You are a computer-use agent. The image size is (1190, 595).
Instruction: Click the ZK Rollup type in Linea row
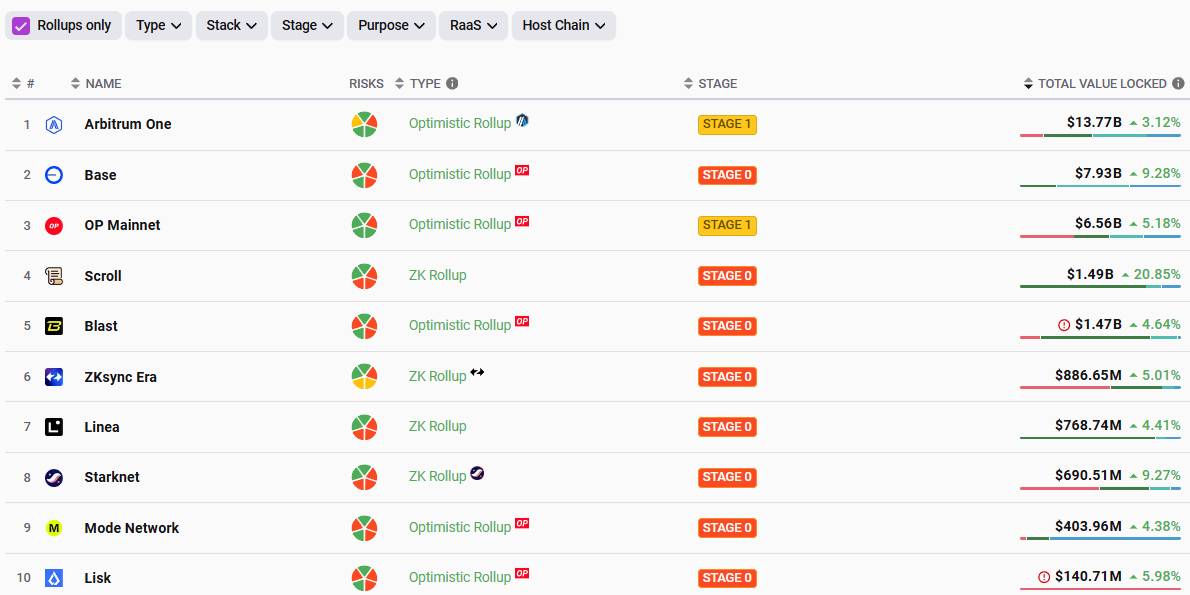tap(438, 427)
